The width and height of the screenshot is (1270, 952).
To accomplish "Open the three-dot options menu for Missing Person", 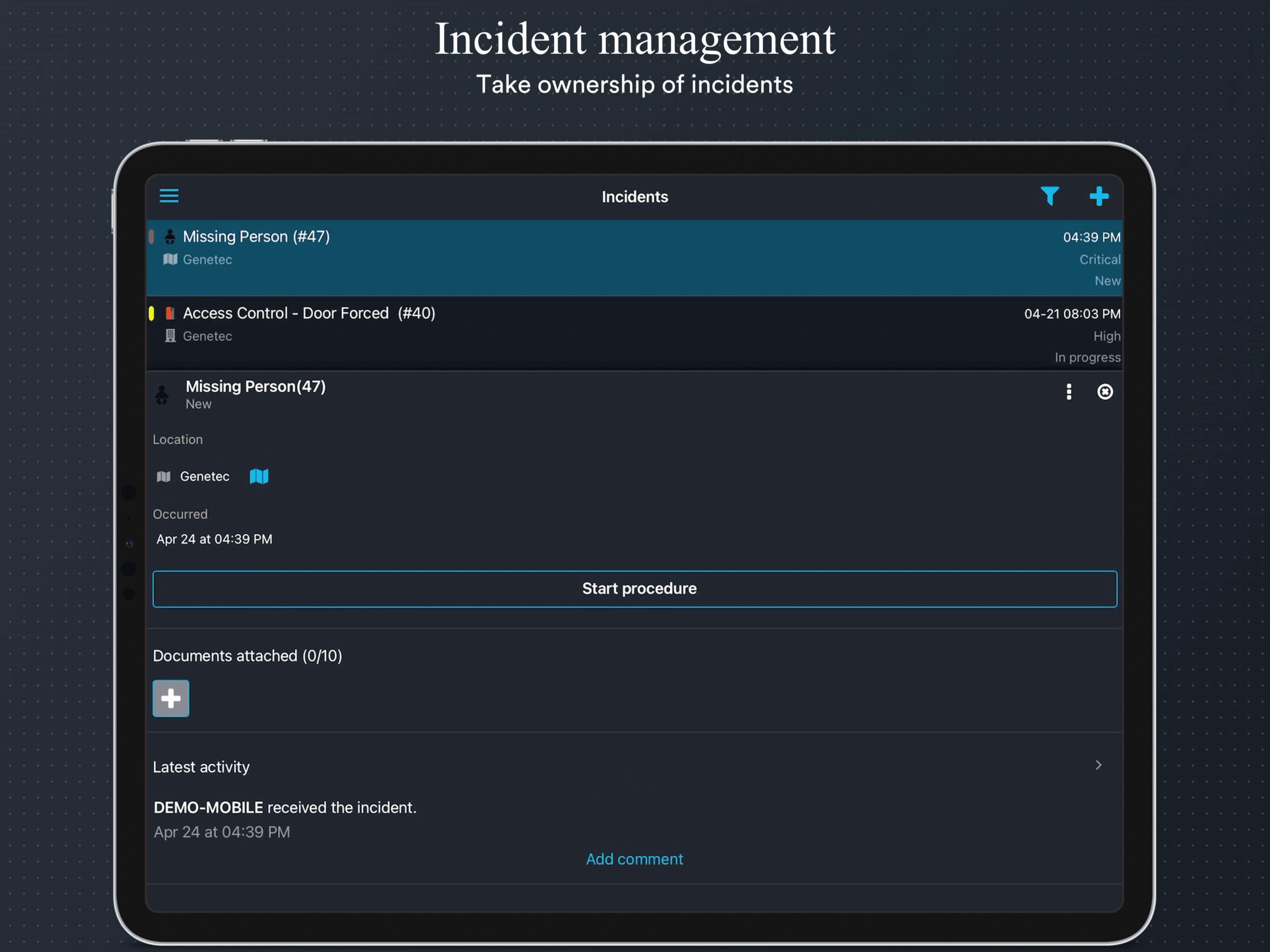I will [x=1068, y=391].
